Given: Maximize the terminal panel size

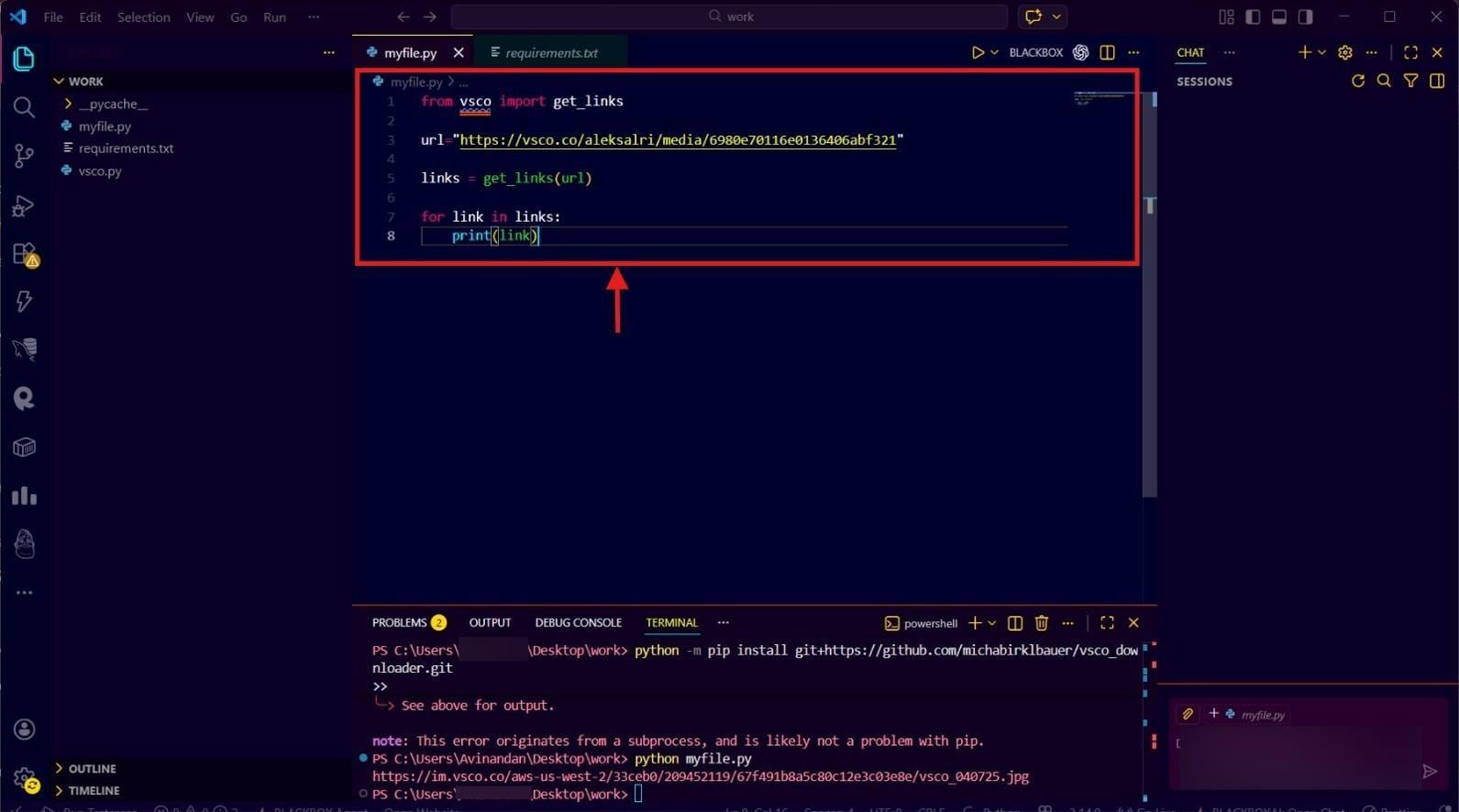Looking at the screenshot, I should (x=1107, y=623).
